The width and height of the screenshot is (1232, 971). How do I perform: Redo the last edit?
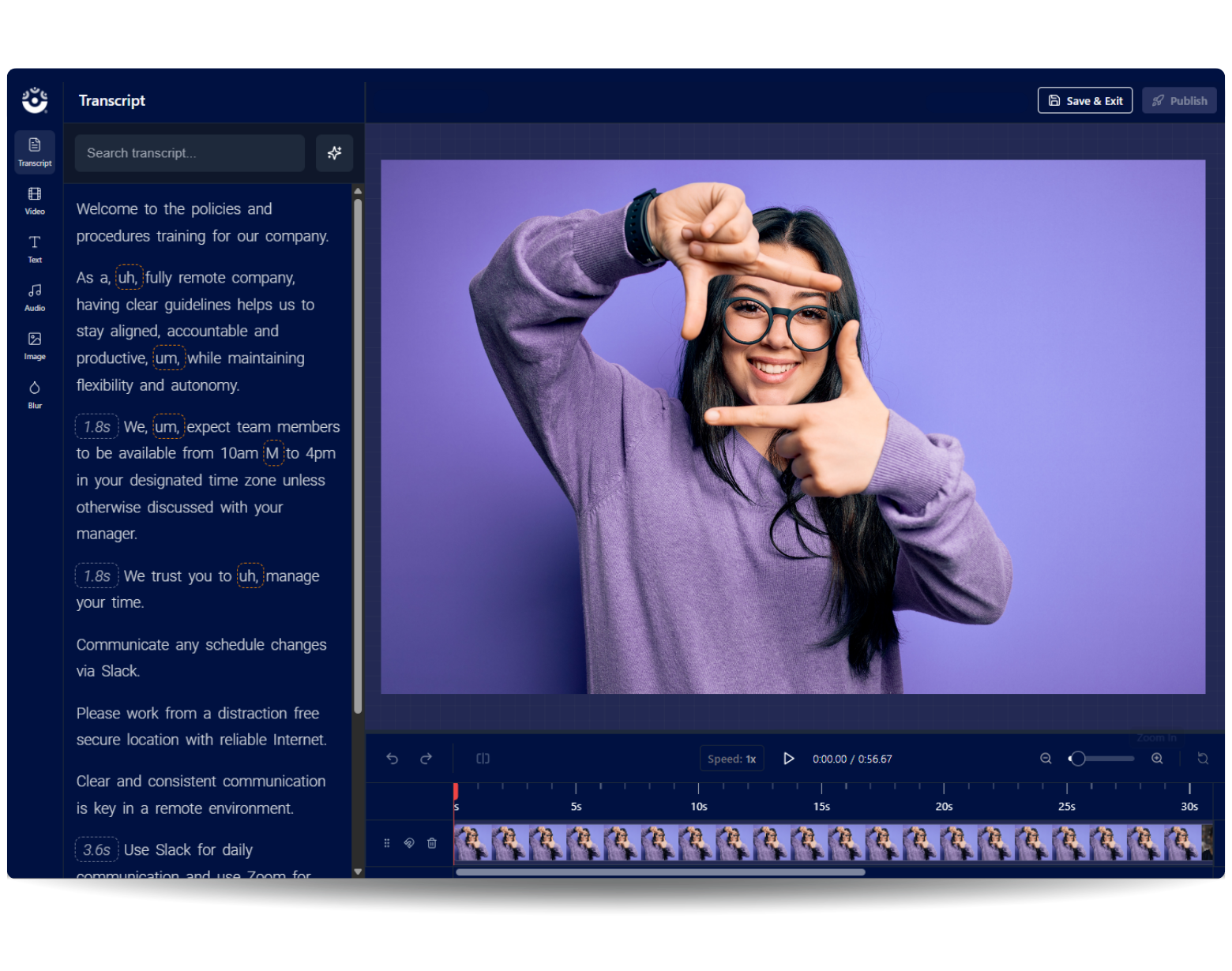[426, 759]
